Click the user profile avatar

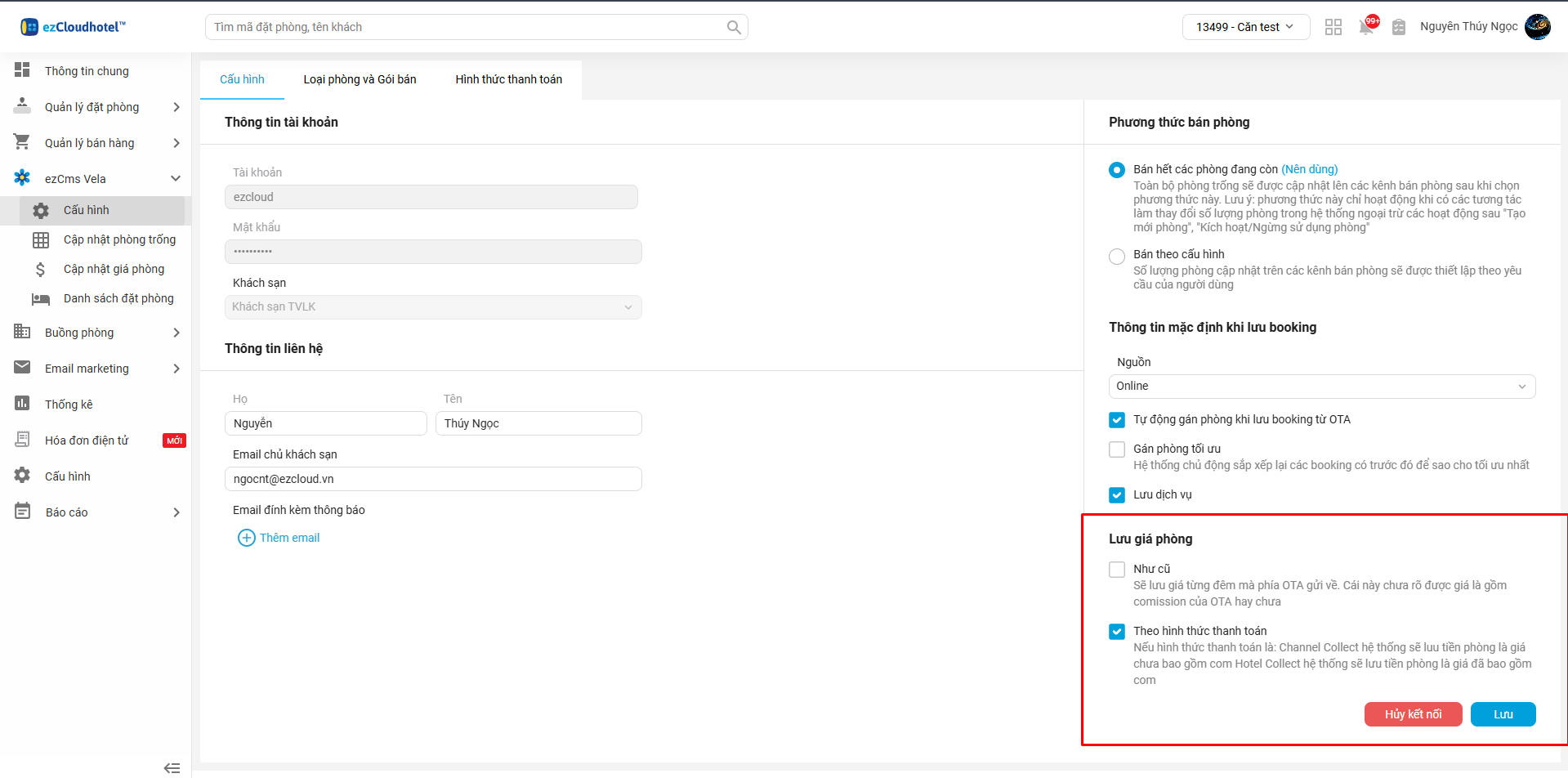[x=1537, y=27]
